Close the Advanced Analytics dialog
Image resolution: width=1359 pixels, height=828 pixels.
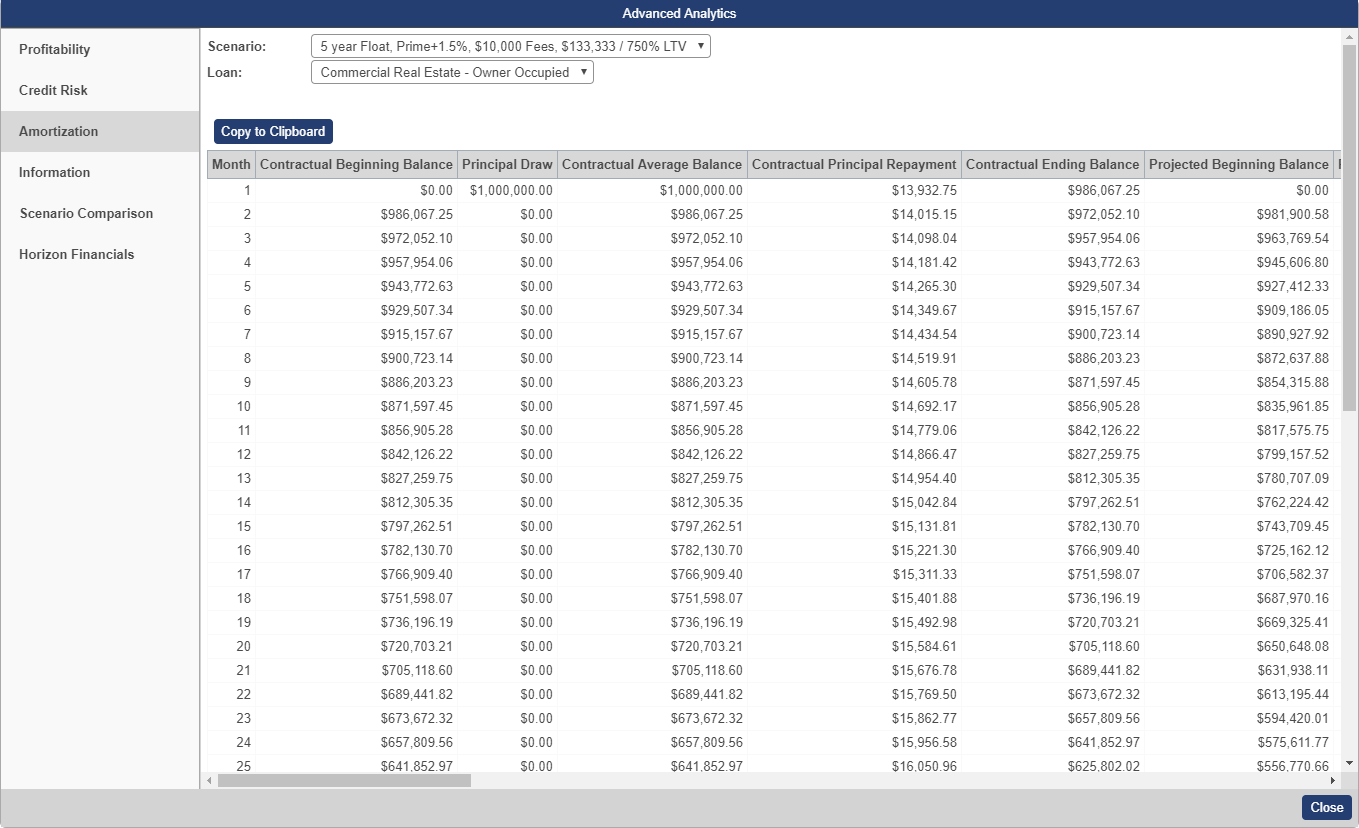1327,807
